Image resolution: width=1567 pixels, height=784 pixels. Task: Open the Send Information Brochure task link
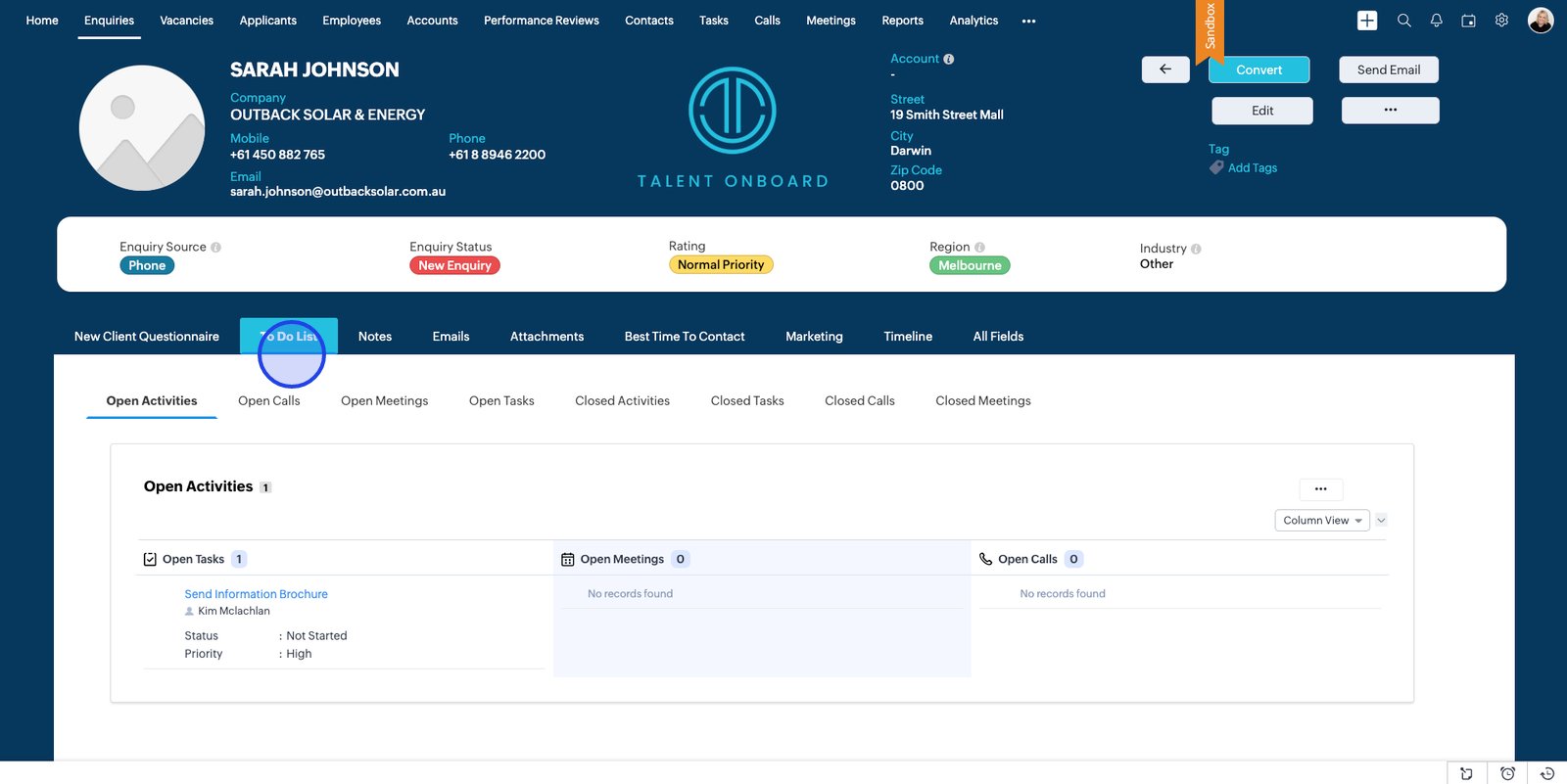click(256, 594)
